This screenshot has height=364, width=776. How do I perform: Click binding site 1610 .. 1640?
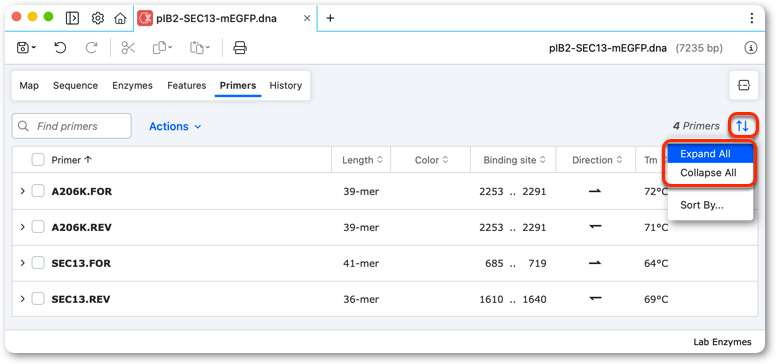tap(513, 300)
